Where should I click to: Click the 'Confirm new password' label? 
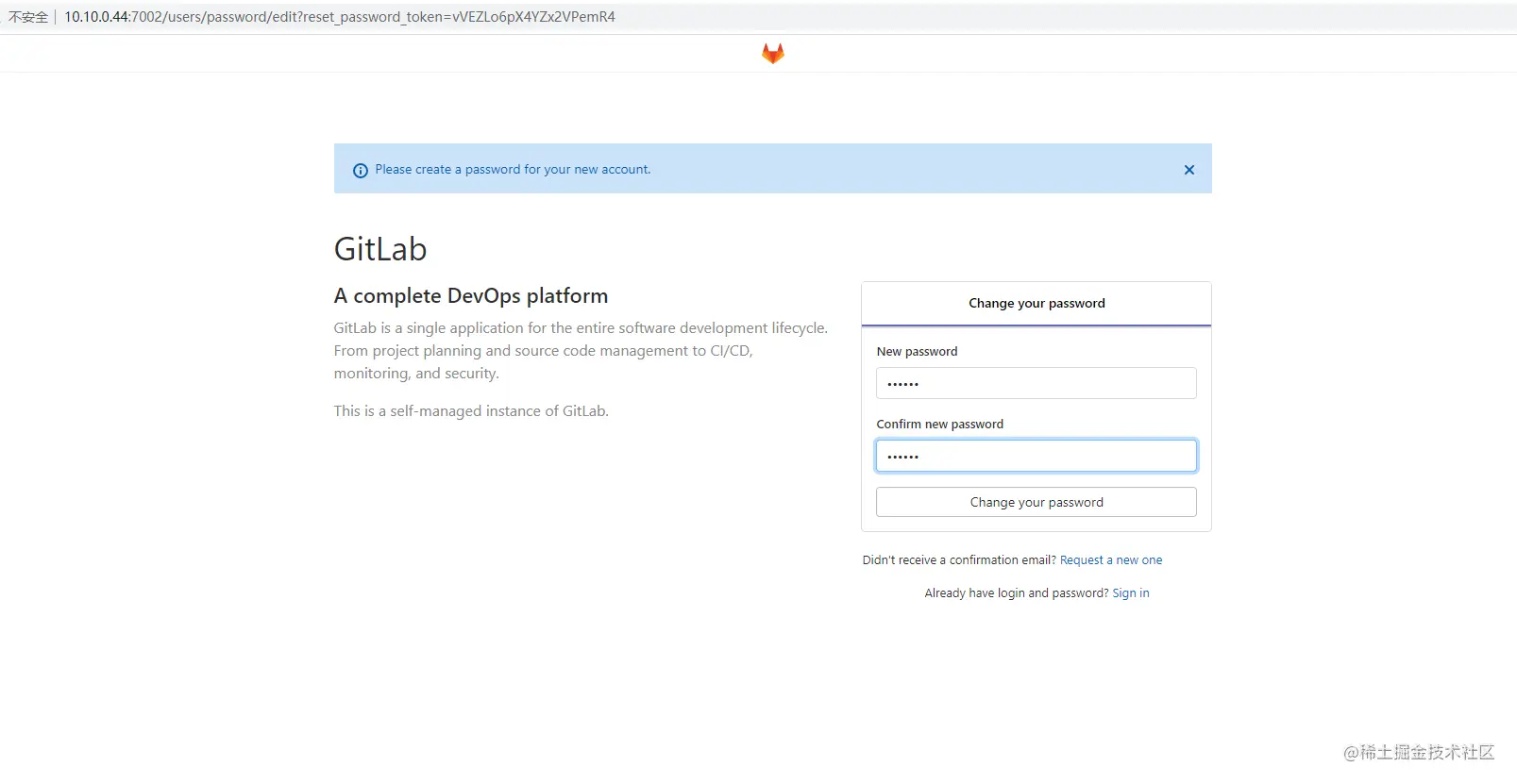[x=940, y=425]
